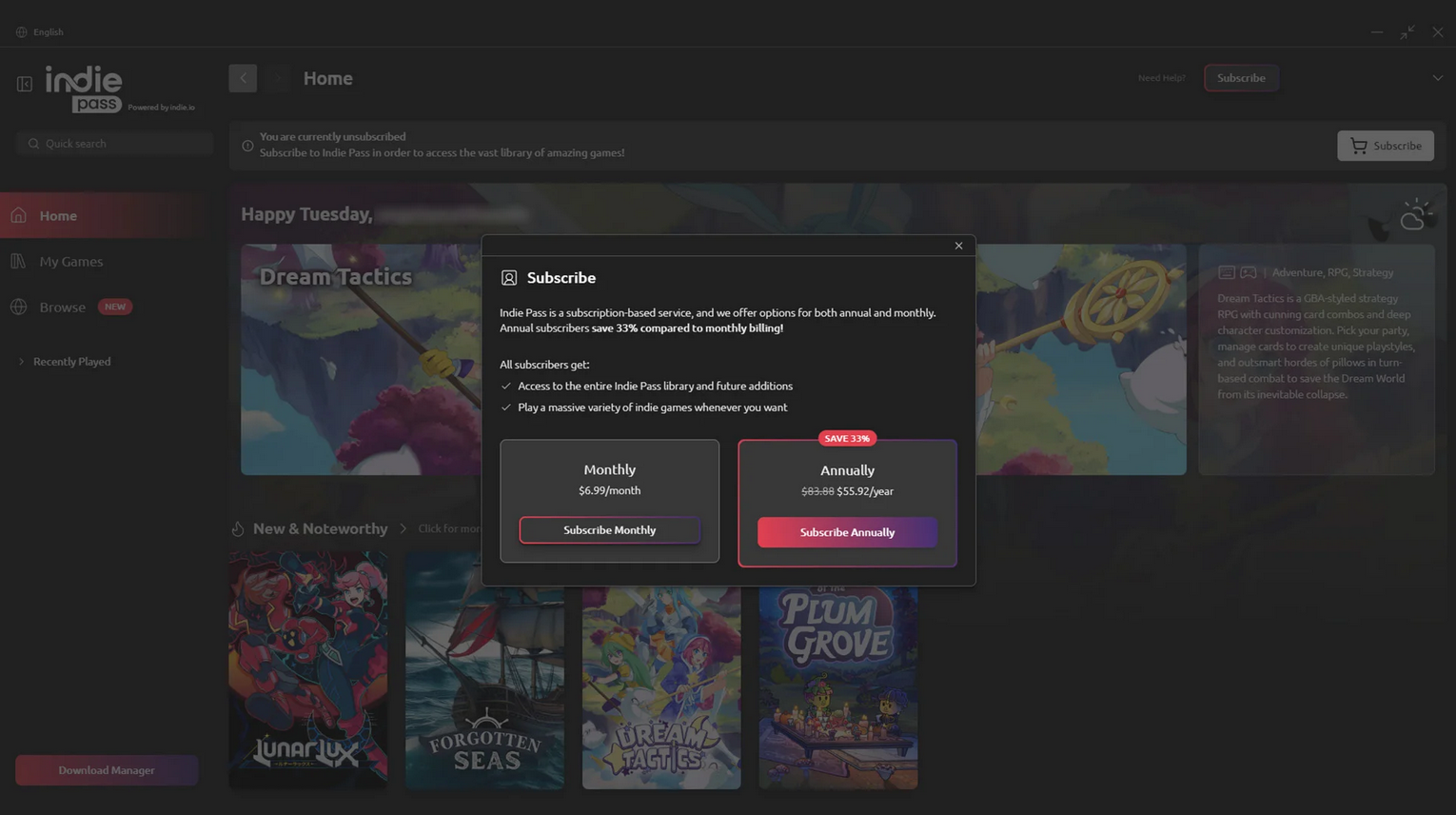The image size is (1456, 815).
Task: Collapse the sidebar panel icon
Action: (25, 84)
